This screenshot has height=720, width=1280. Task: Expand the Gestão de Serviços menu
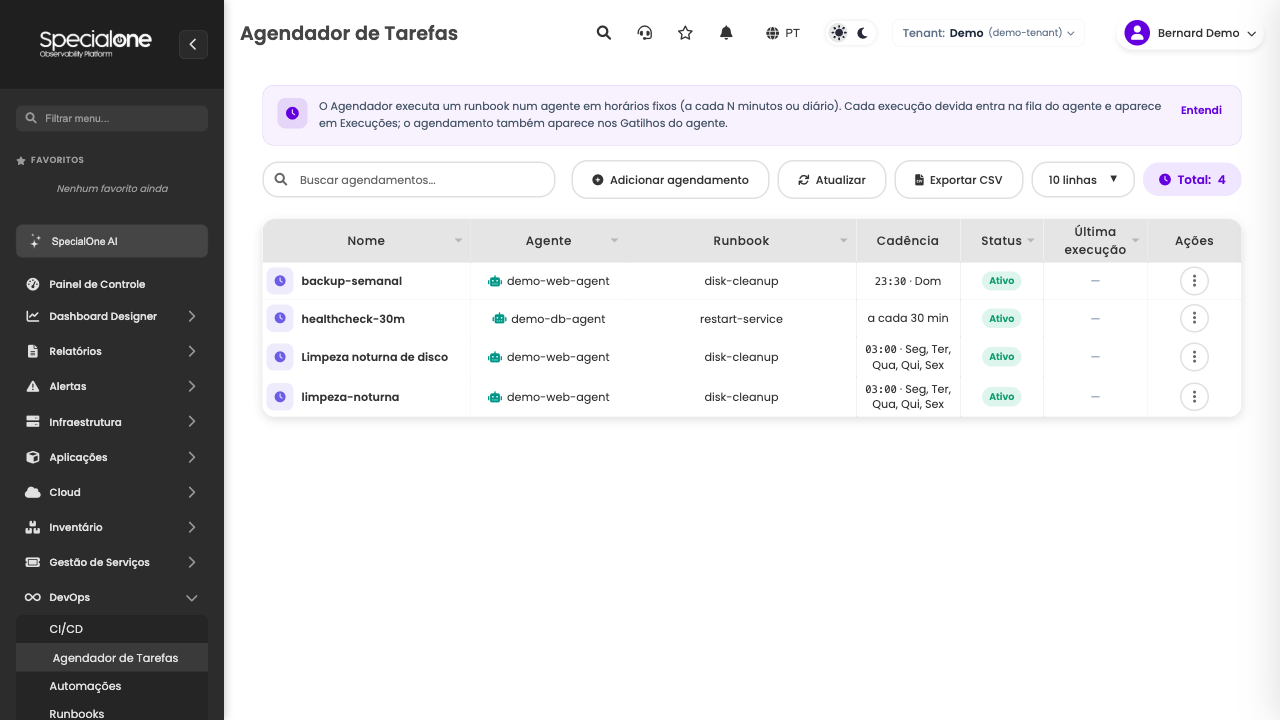pos(112,562)
